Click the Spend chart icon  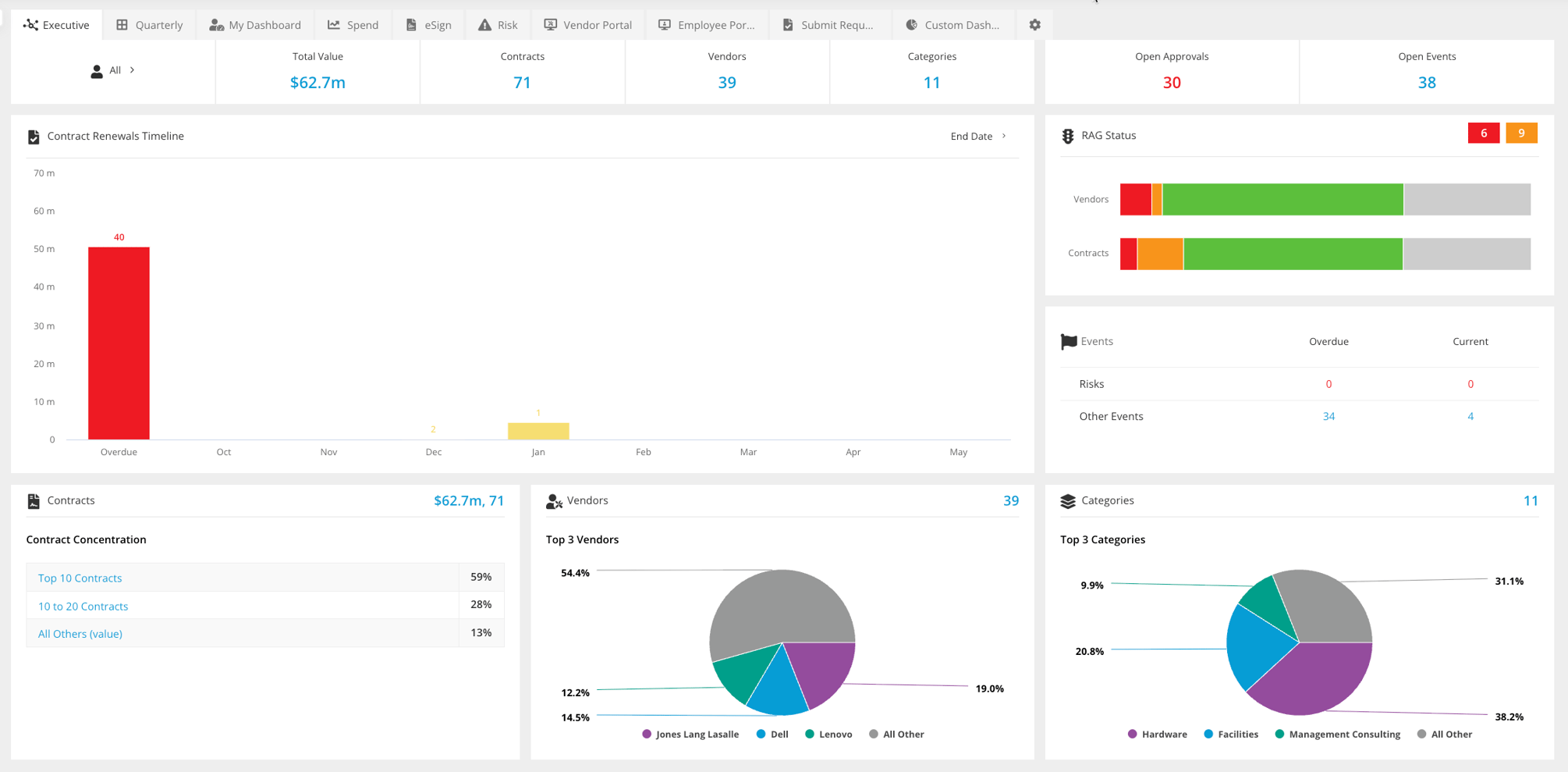point(332,24)
